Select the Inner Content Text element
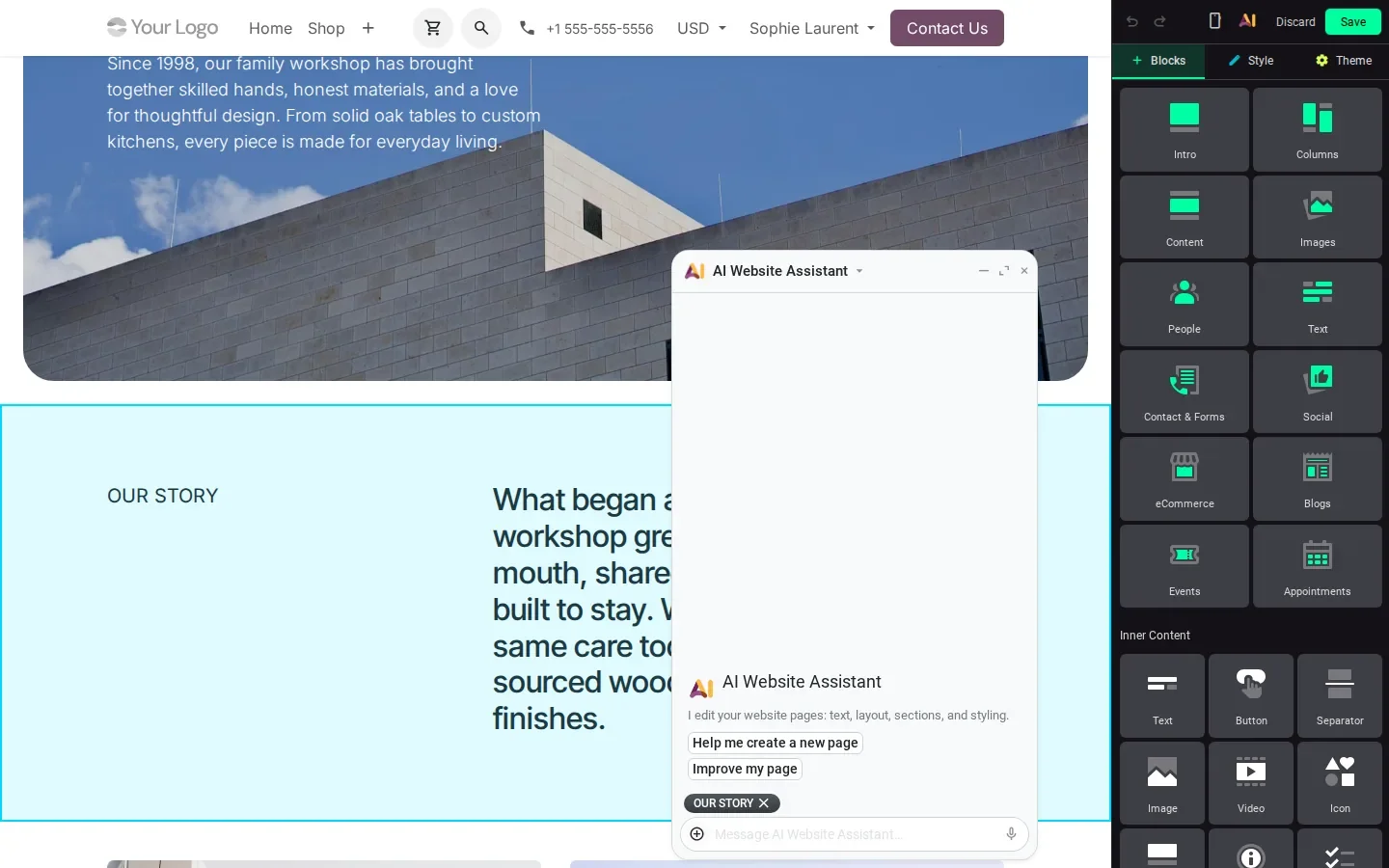This screenshot has width=1389, height=868. point(1162,695)
